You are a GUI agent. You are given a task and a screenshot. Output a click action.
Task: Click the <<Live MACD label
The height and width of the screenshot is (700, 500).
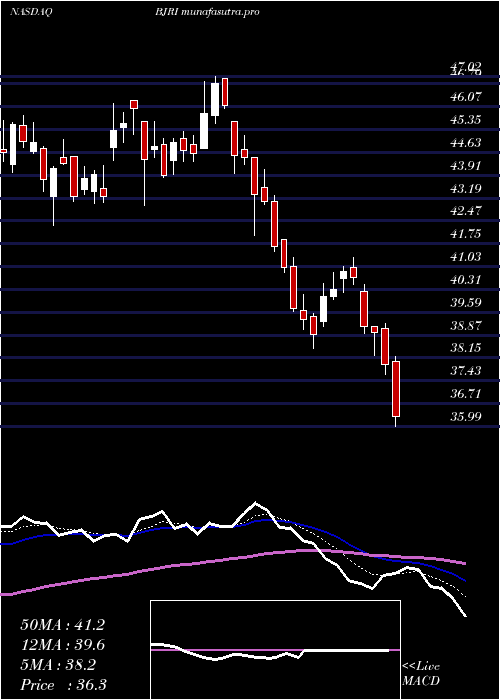(421, 674)
